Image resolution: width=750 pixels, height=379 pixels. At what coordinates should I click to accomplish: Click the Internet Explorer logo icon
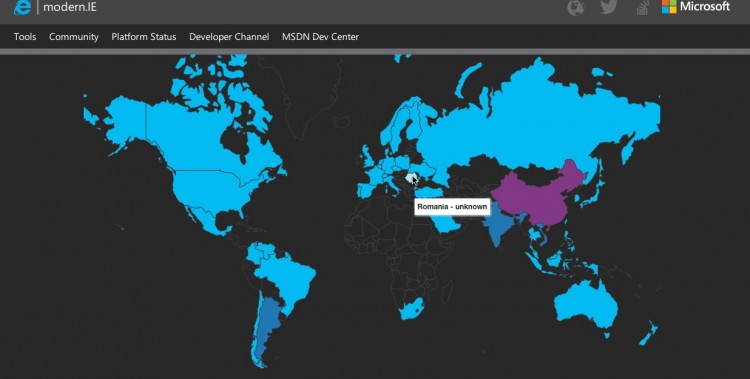[x=22, y=7]
